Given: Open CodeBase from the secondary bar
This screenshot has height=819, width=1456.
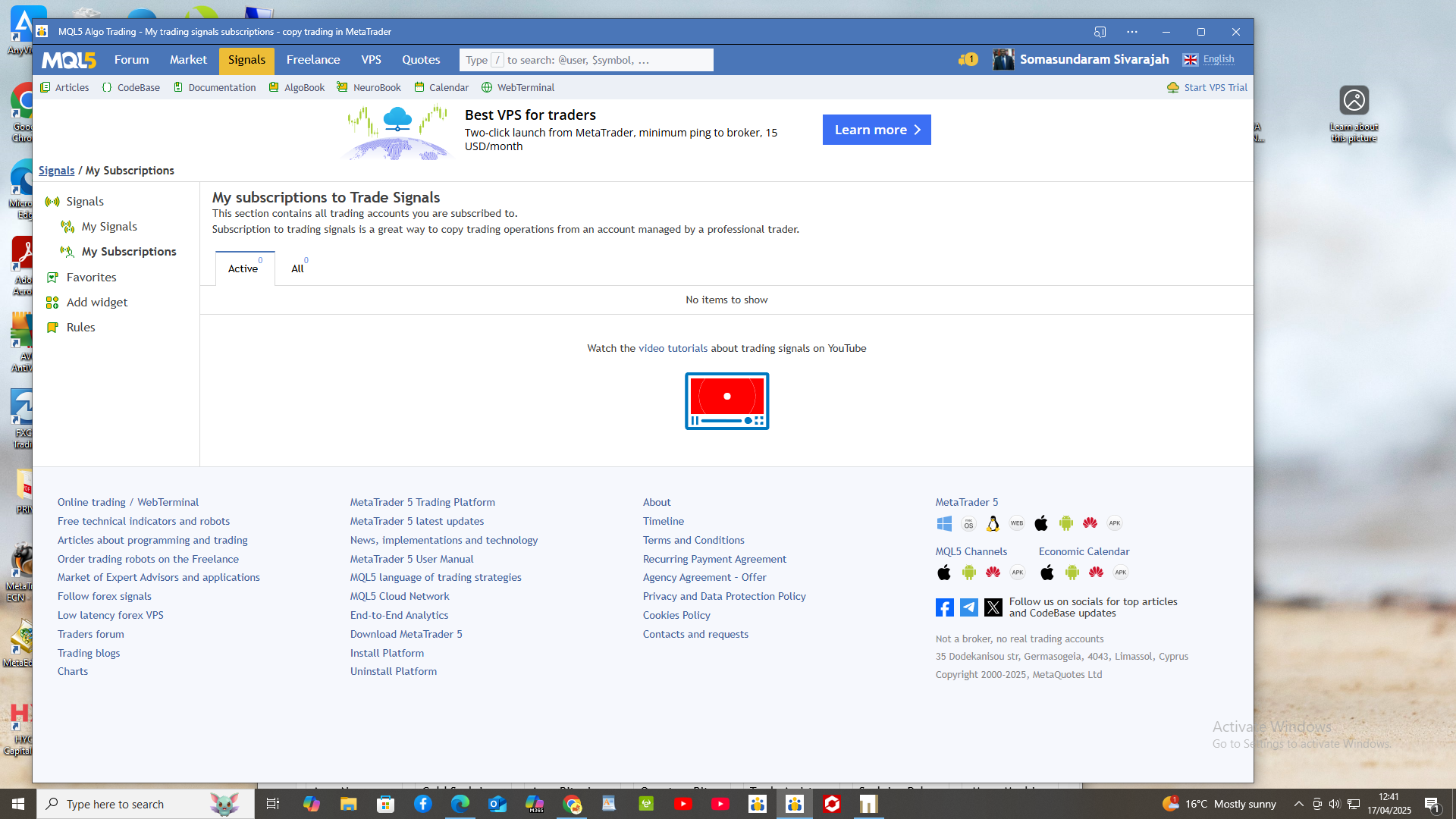Looking at the screenshot, I should coord(130,88).
